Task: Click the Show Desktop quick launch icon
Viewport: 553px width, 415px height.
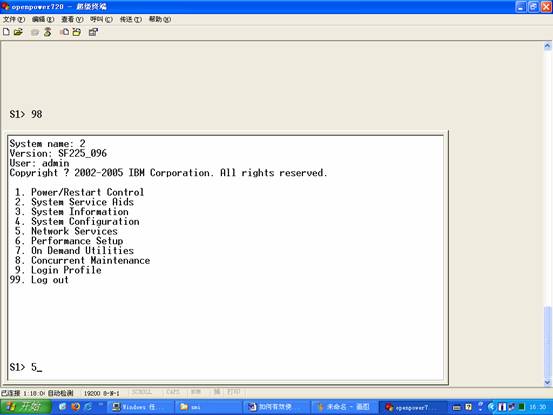Action: (63, 407)
